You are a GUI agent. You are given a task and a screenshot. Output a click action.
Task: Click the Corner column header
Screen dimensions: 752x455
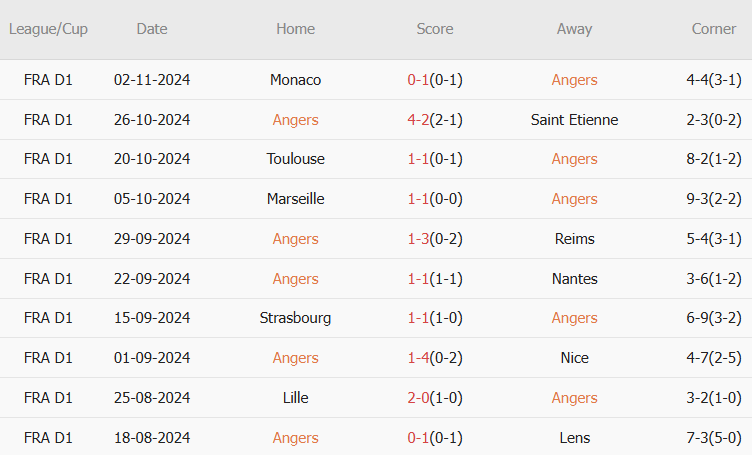(713, 29)
